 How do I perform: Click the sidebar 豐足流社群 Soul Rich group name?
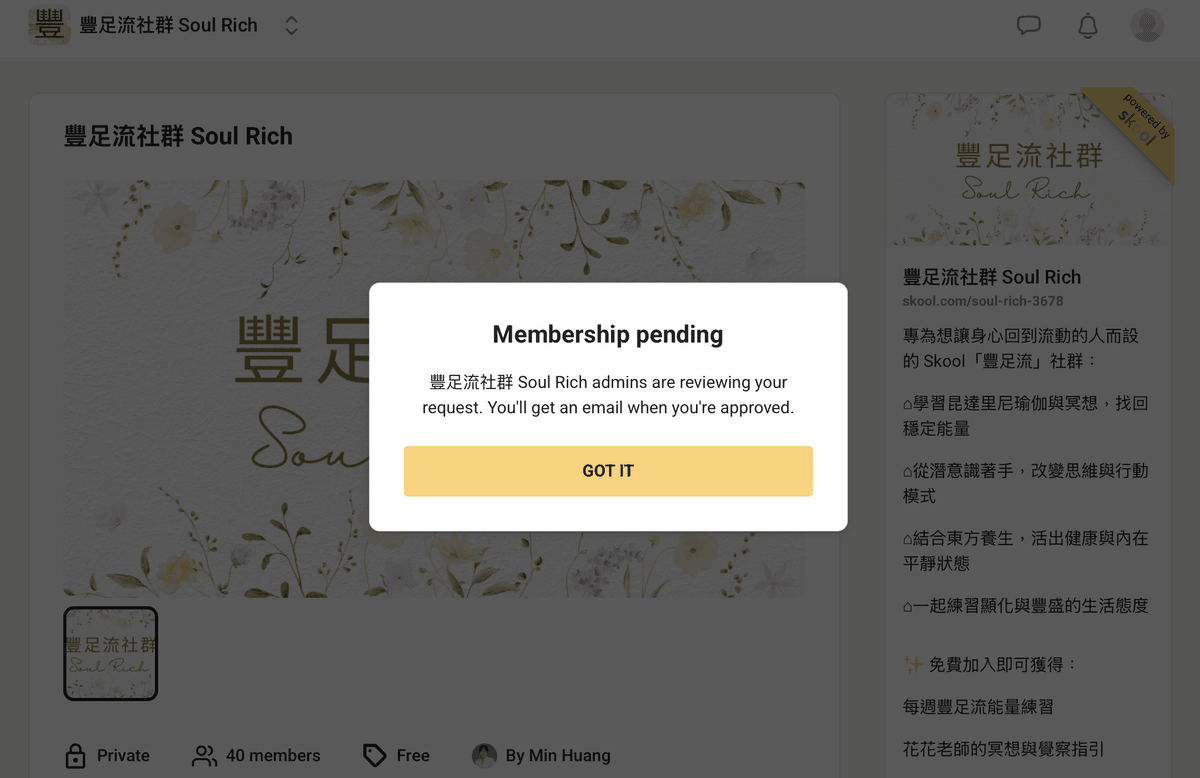[x=992, y=277]
